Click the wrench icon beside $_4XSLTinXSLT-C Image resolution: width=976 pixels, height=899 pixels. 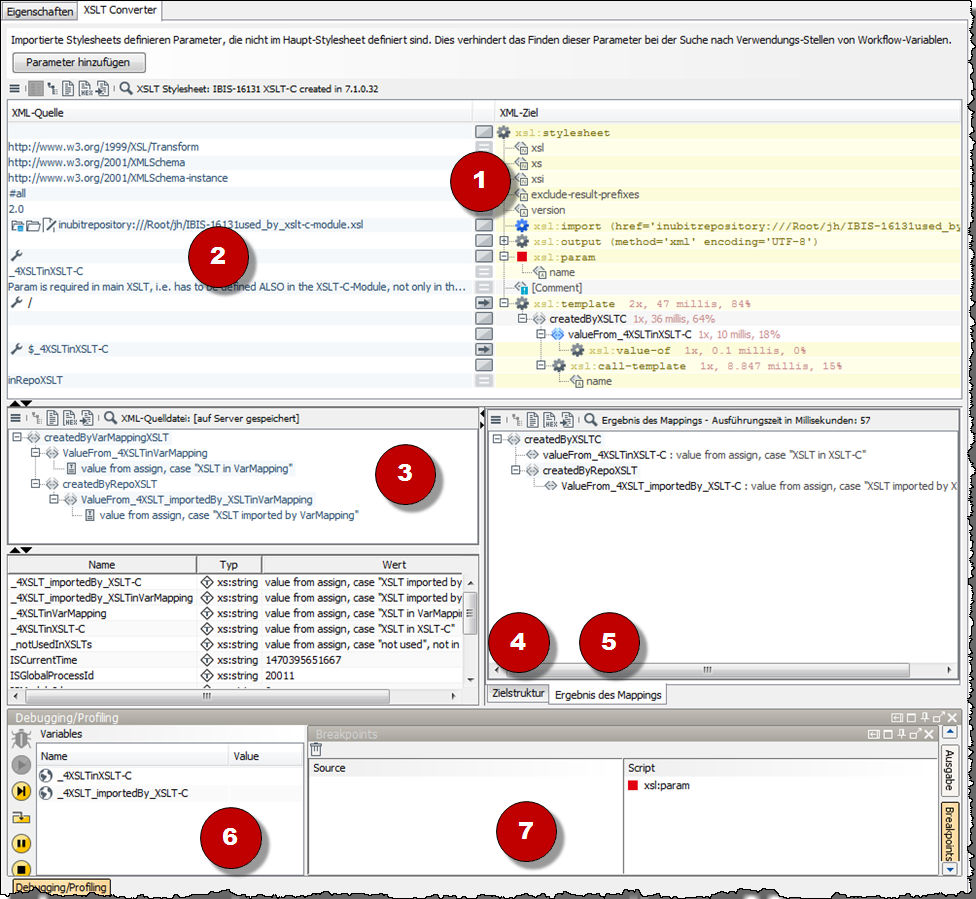pyautogui.click(x=15, y=349)
